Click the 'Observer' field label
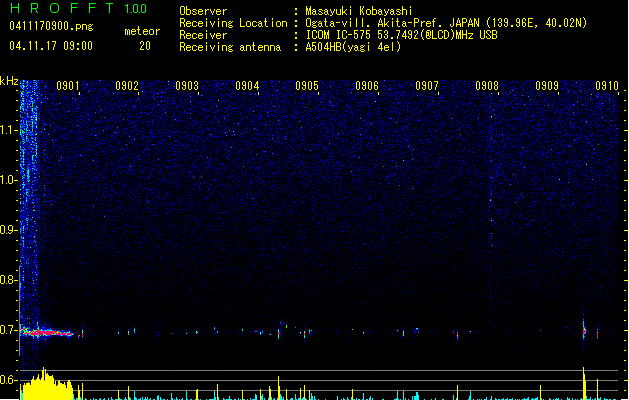 (203, 11)
